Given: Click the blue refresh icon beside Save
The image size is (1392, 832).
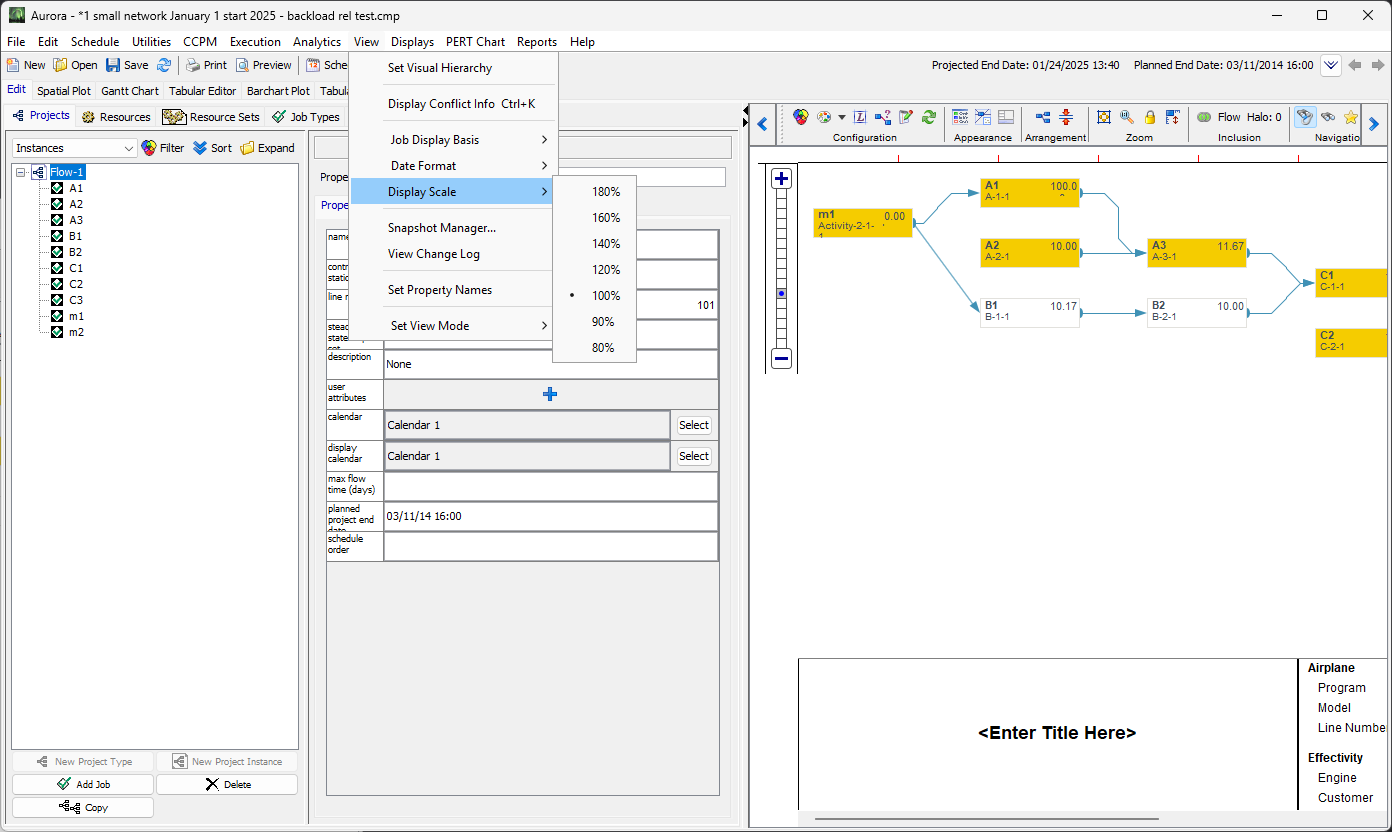Looking at the screenshot, I should click(164, 65).
